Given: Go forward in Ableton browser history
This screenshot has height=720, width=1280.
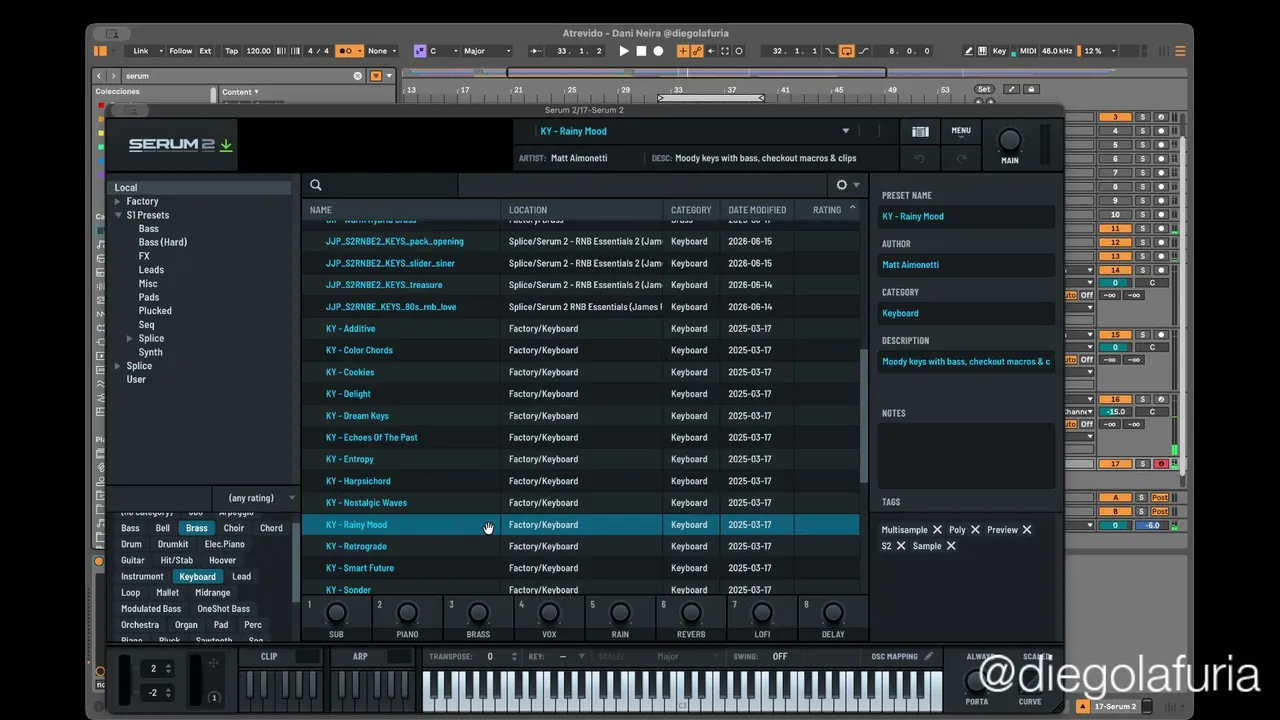Looking at the screenshot, I should pos(113,76).
